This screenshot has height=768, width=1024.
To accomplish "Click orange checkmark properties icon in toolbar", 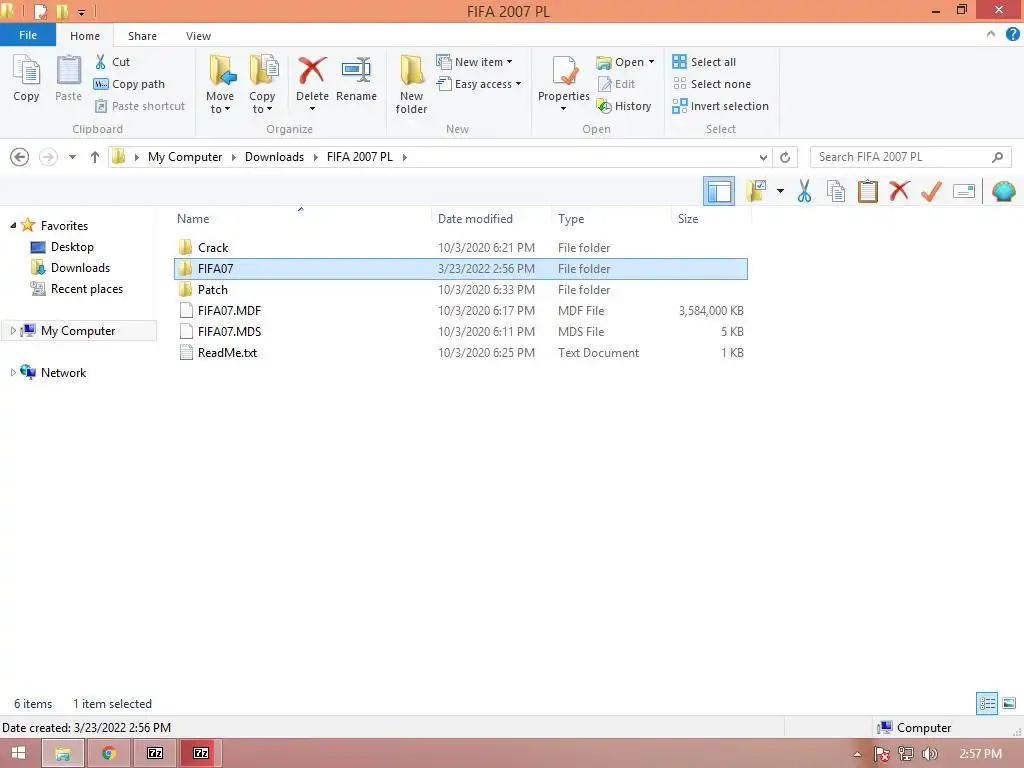I will click(x=932, y=191).
